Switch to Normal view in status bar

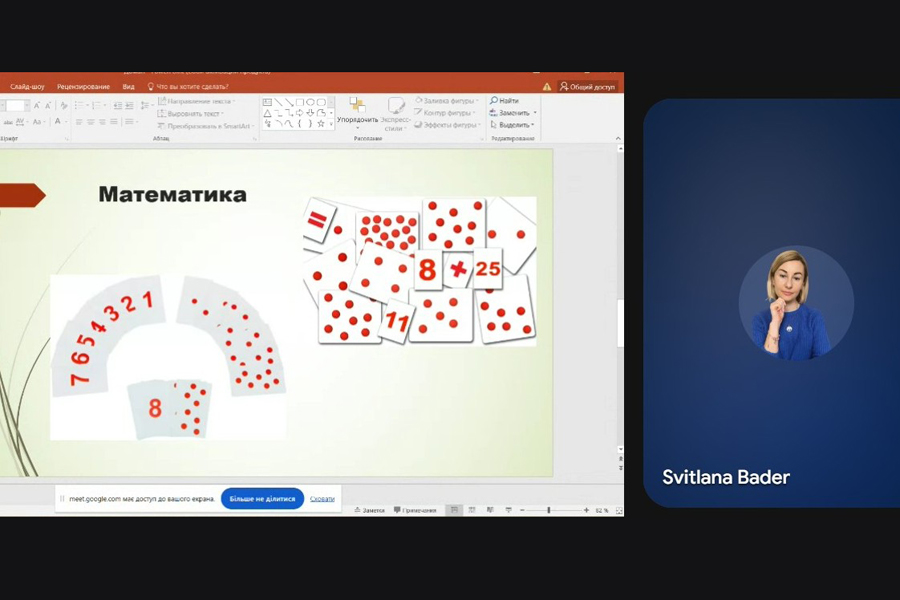point(455,510)
